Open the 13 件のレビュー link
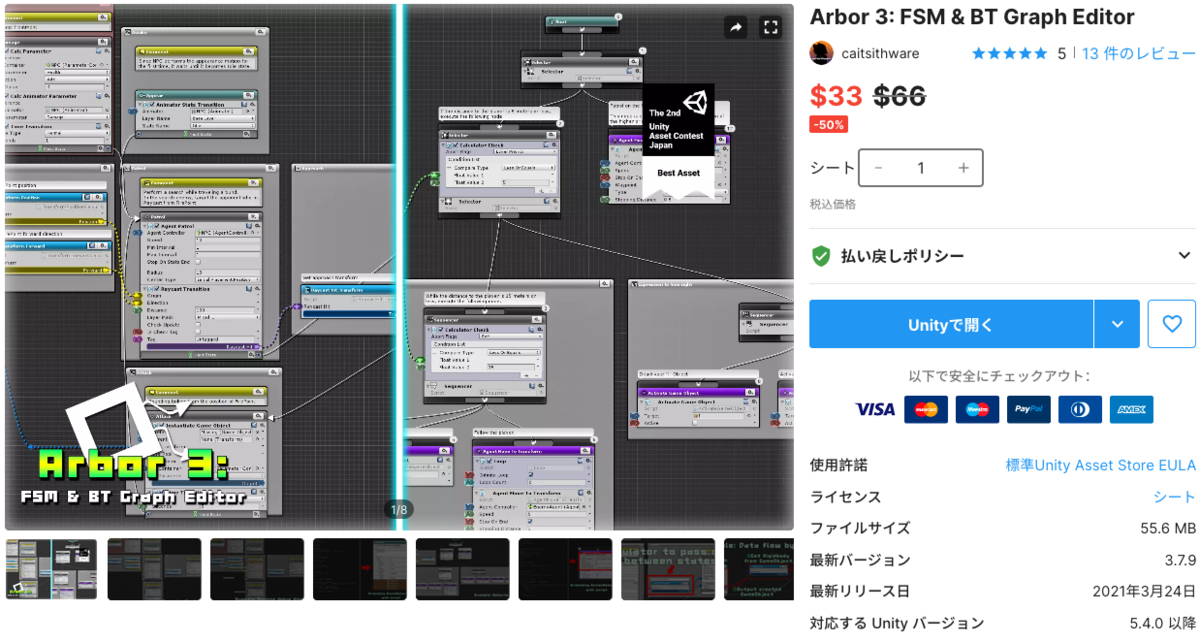1200x642 pixels. 1138,54
